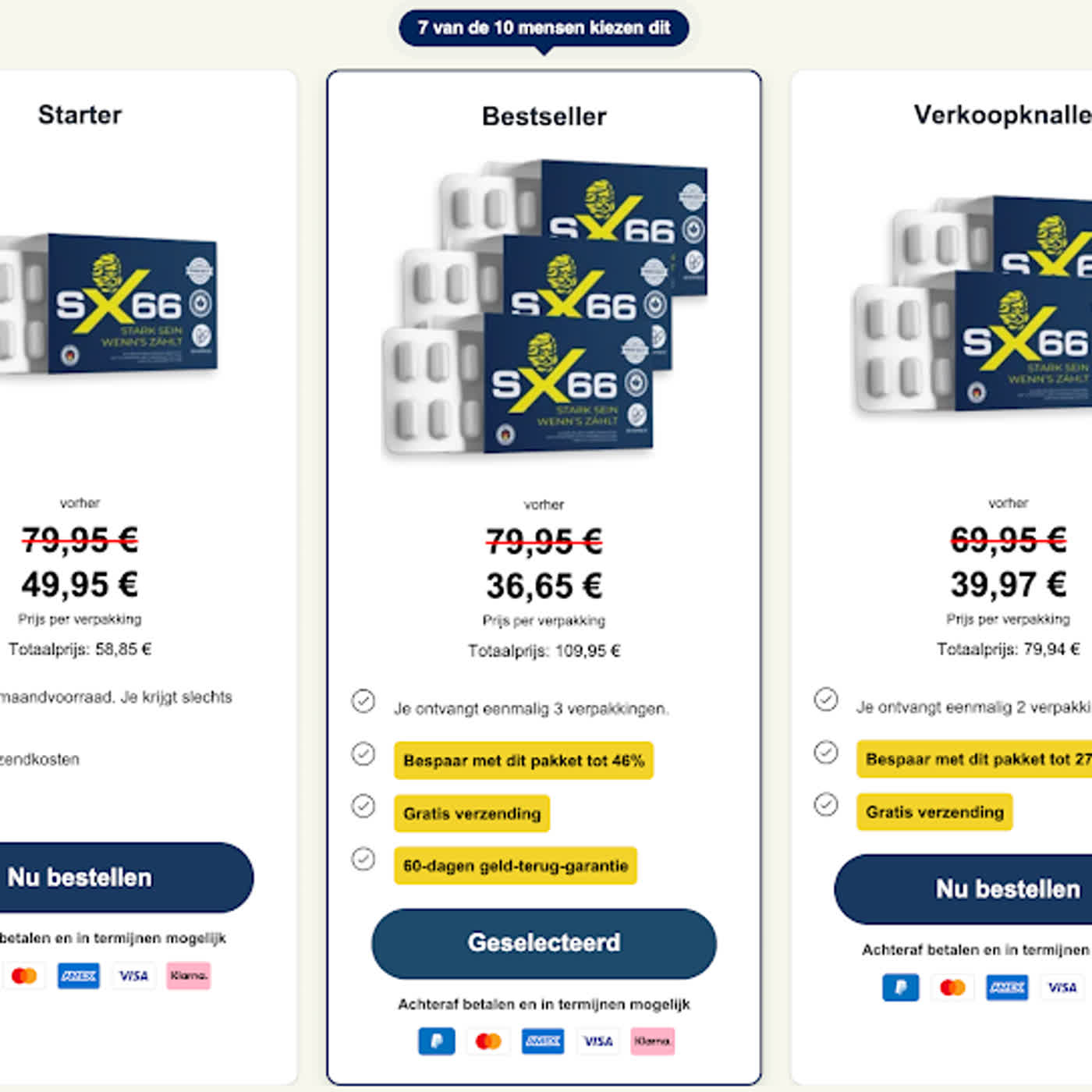Click the yellow 'Gratis verzending' label in Bestseller

pos(472,814)
